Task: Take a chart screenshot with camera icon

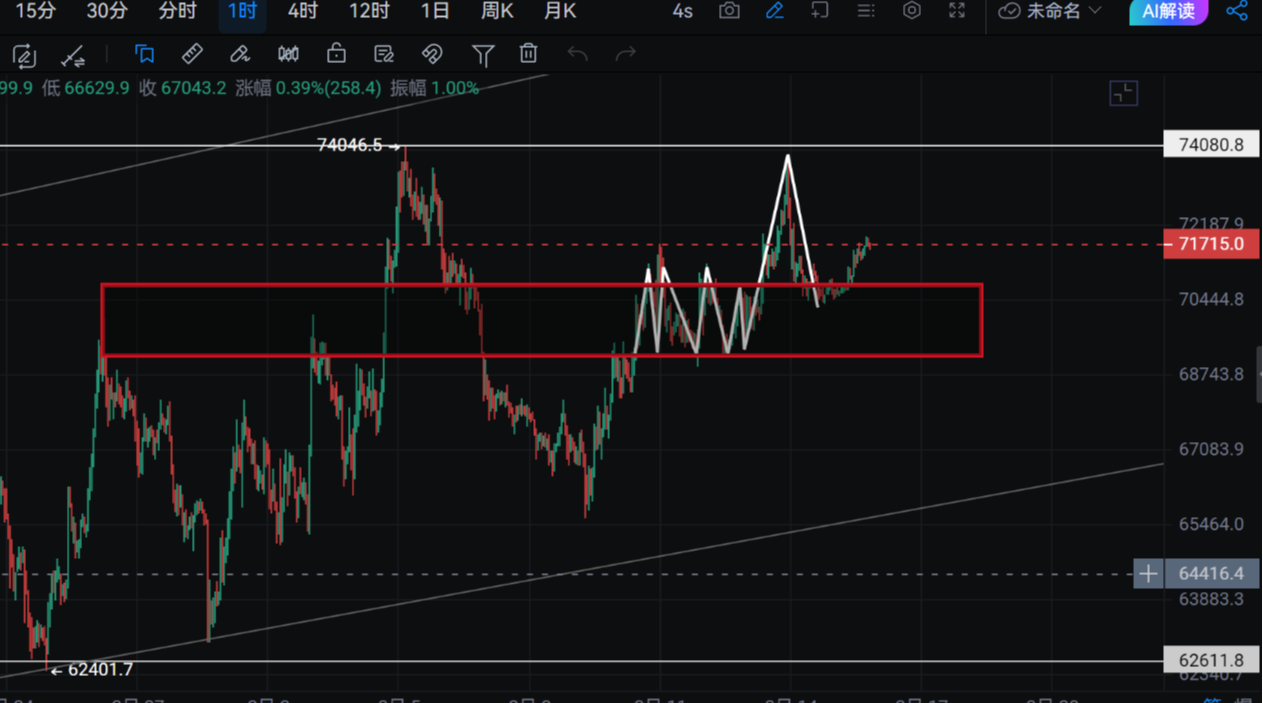Action: click(x=729, y=11)
